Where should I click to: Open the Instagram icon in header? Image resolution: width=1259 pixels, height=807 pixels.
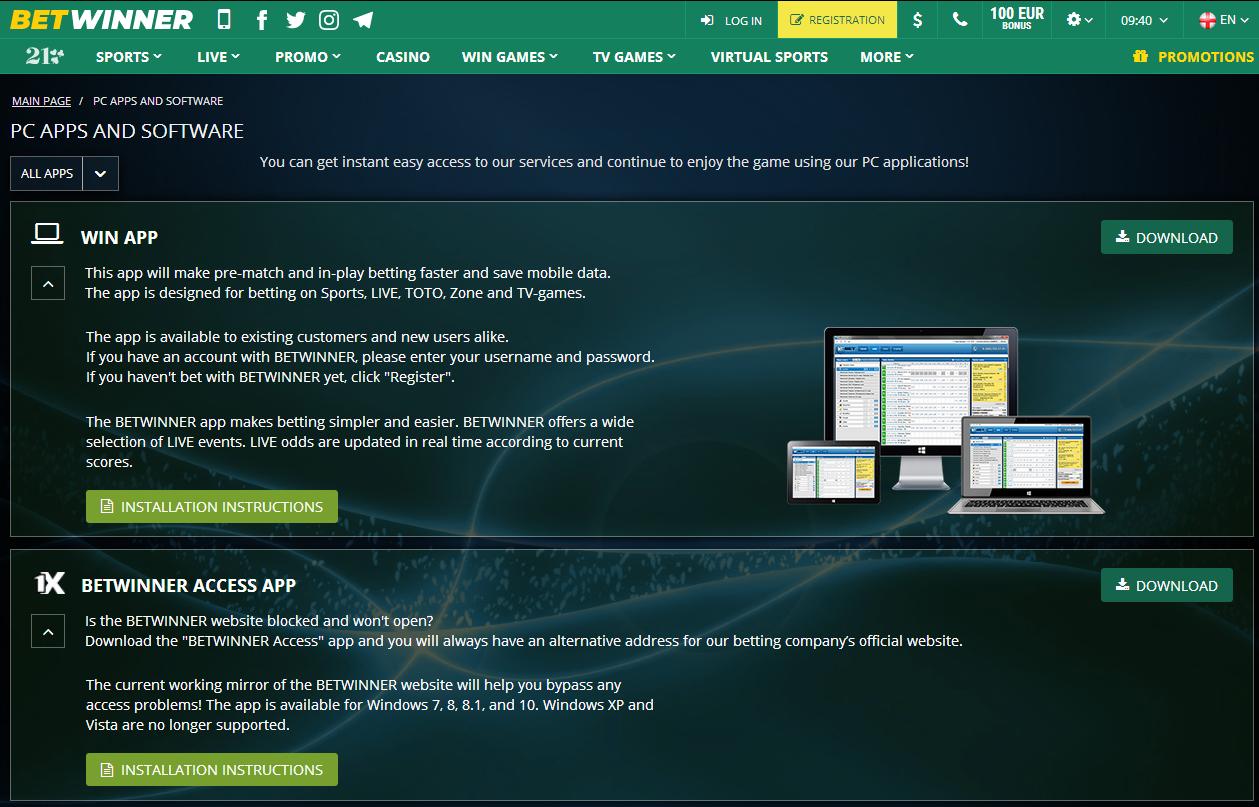coord(328,19)
